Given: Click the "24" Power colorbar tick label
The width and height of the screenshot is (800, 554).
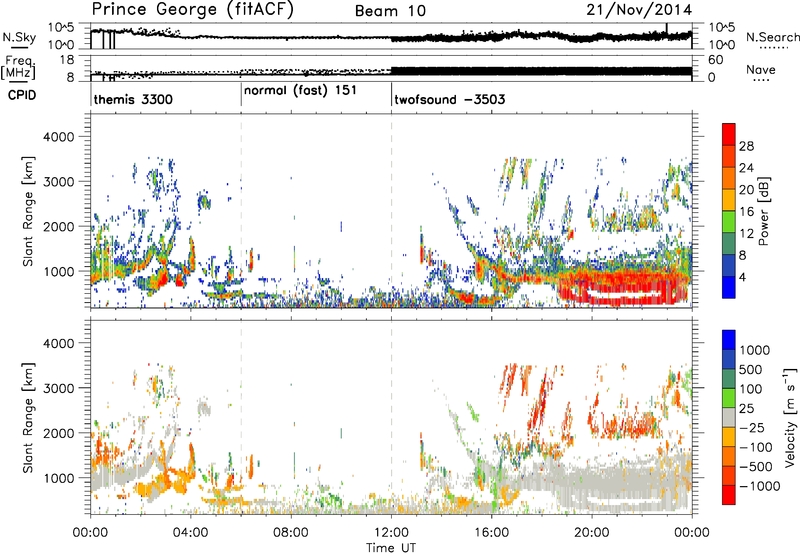Looking at the screenshot, I should [746, 168].
